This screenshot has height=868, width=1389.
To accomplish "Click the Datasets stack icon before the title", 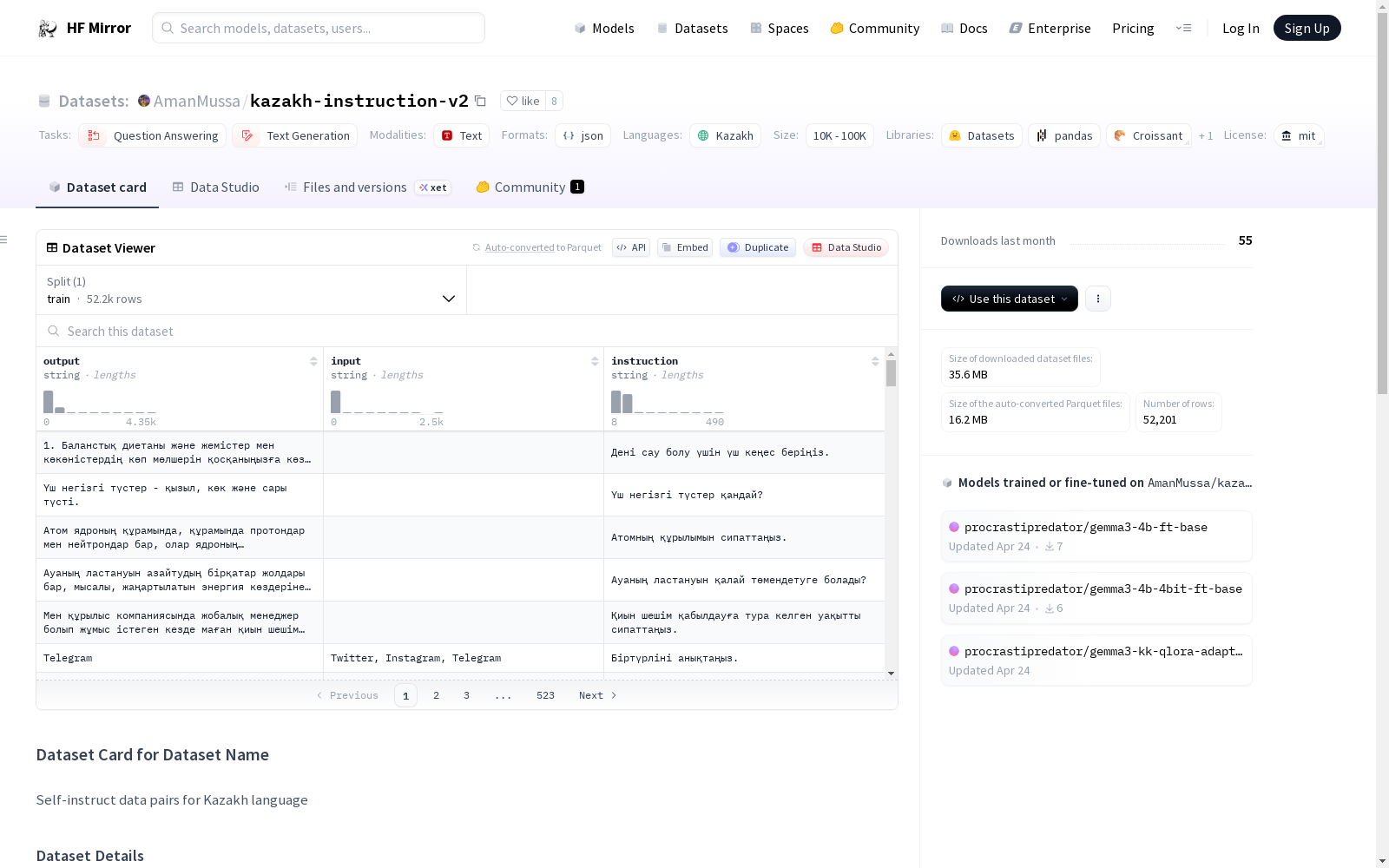I will [44, 101].
